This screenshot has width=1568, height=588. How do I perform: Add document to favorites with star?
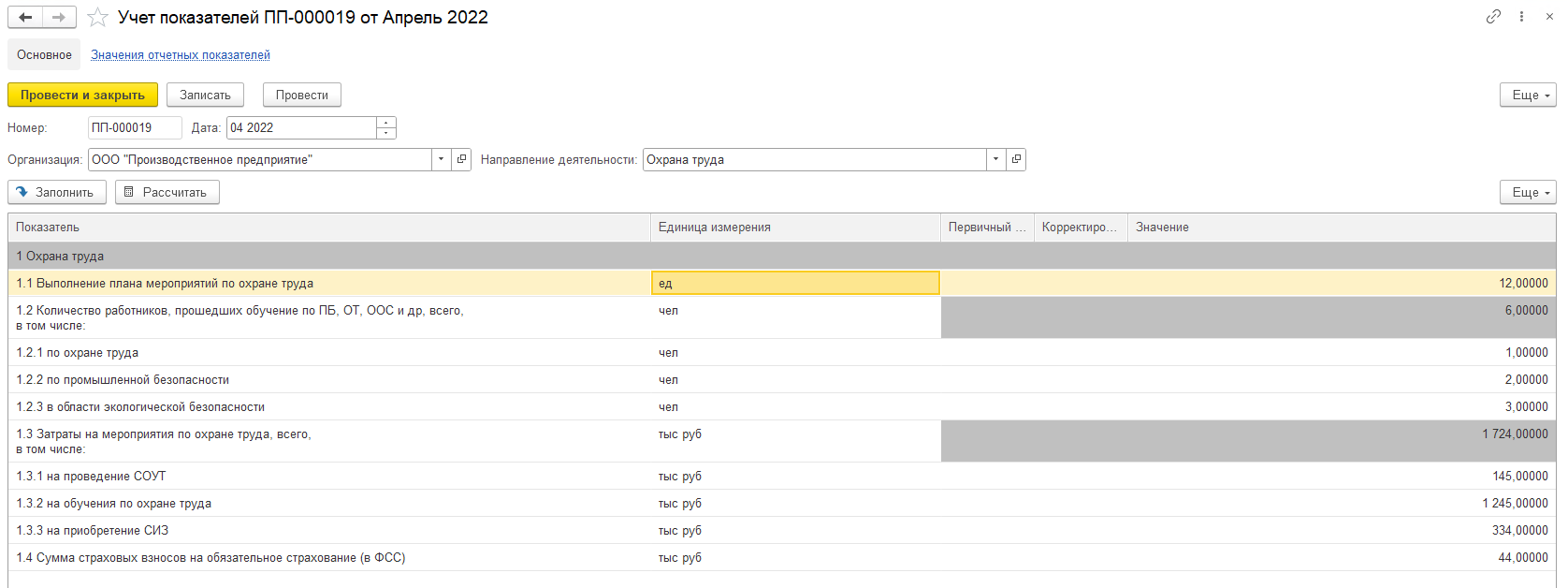(97, 18)
